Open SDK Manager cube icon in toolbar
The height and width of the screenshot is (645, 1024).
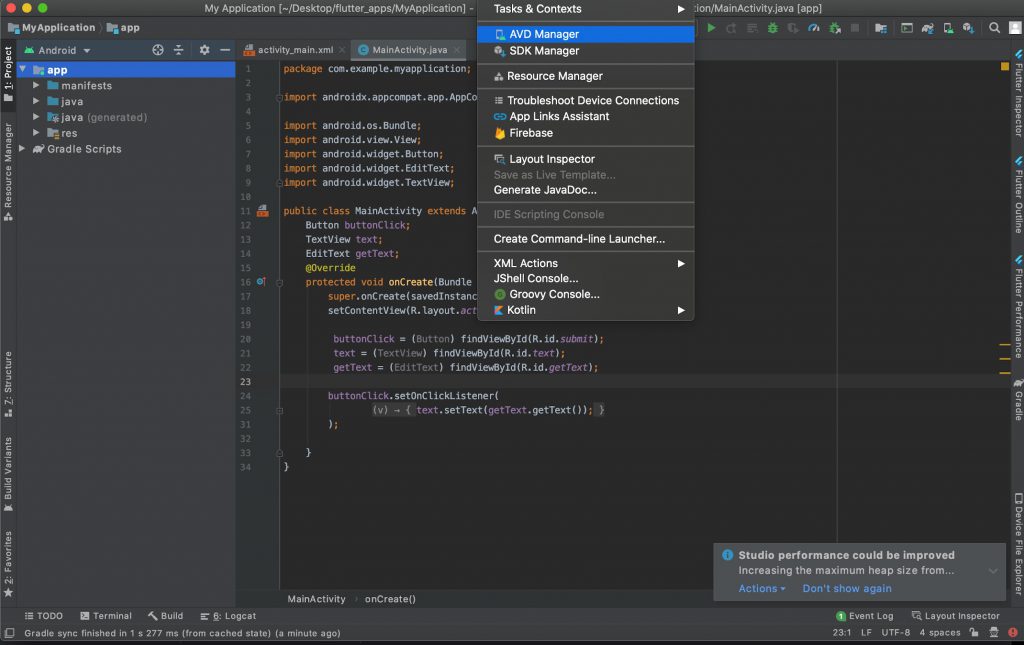pos(968,28)
